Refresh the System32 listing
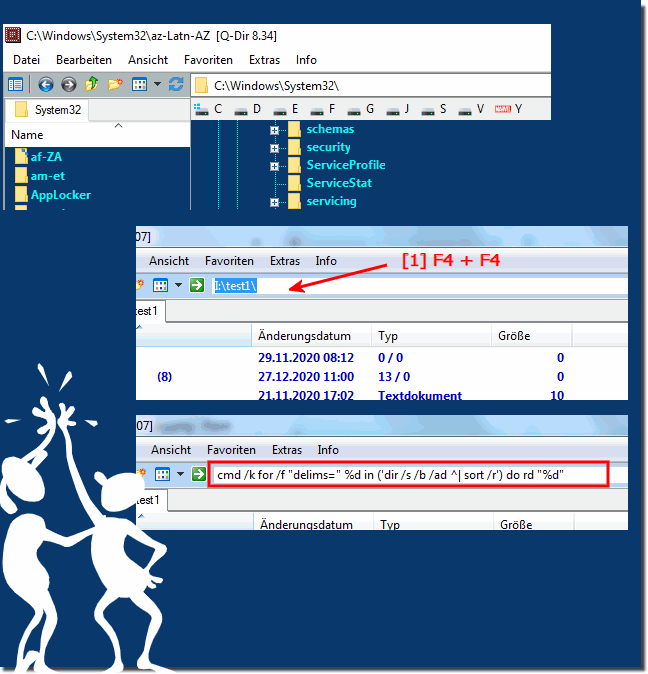648x674 pixels. tap(176, 84)
